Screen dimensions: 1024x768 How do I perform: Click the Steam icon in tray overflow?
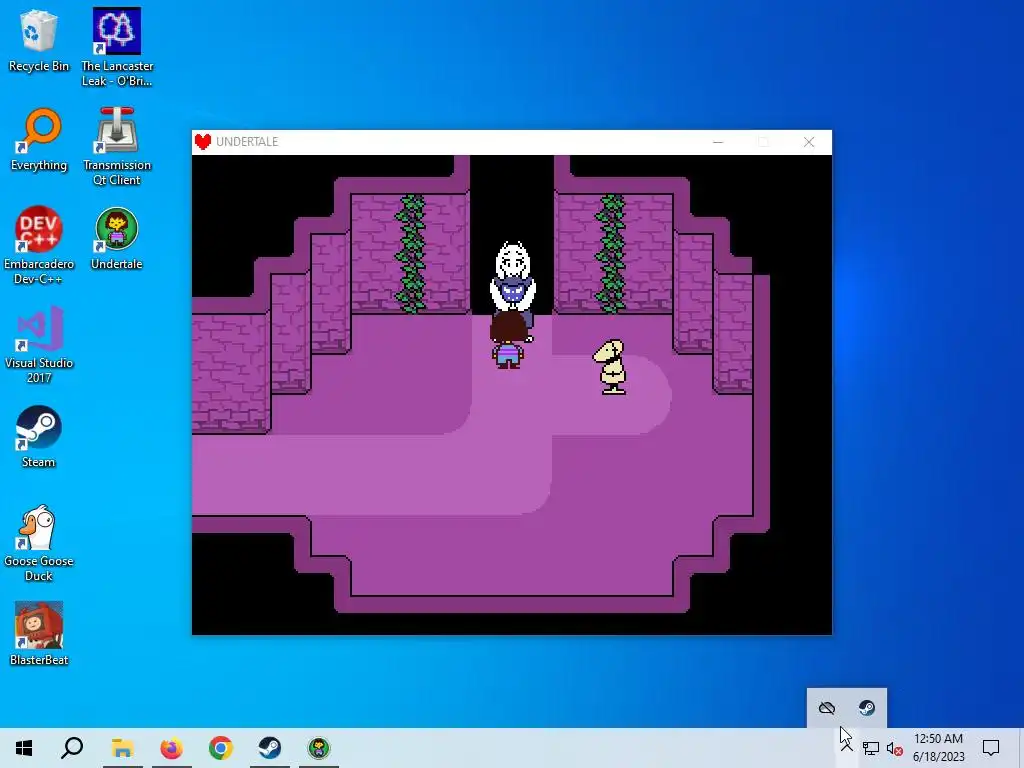[867, 708]
